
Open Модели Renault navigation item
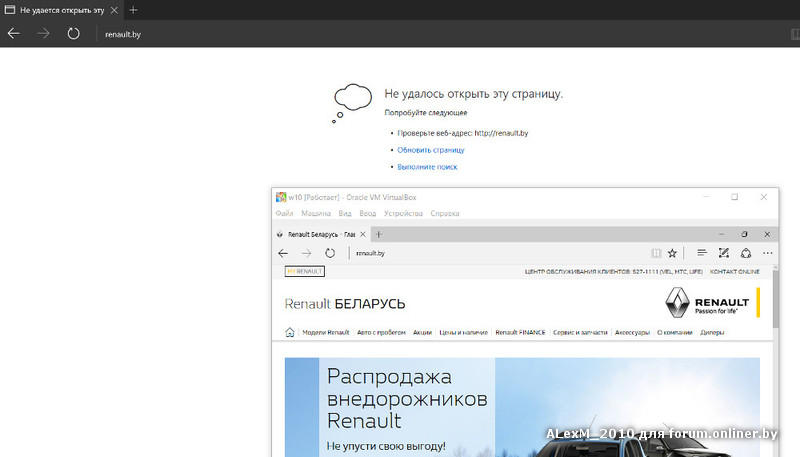[325, 333]
